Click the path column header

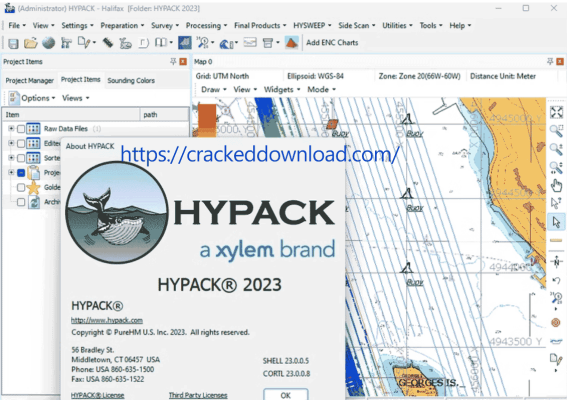tap(164, 115)
